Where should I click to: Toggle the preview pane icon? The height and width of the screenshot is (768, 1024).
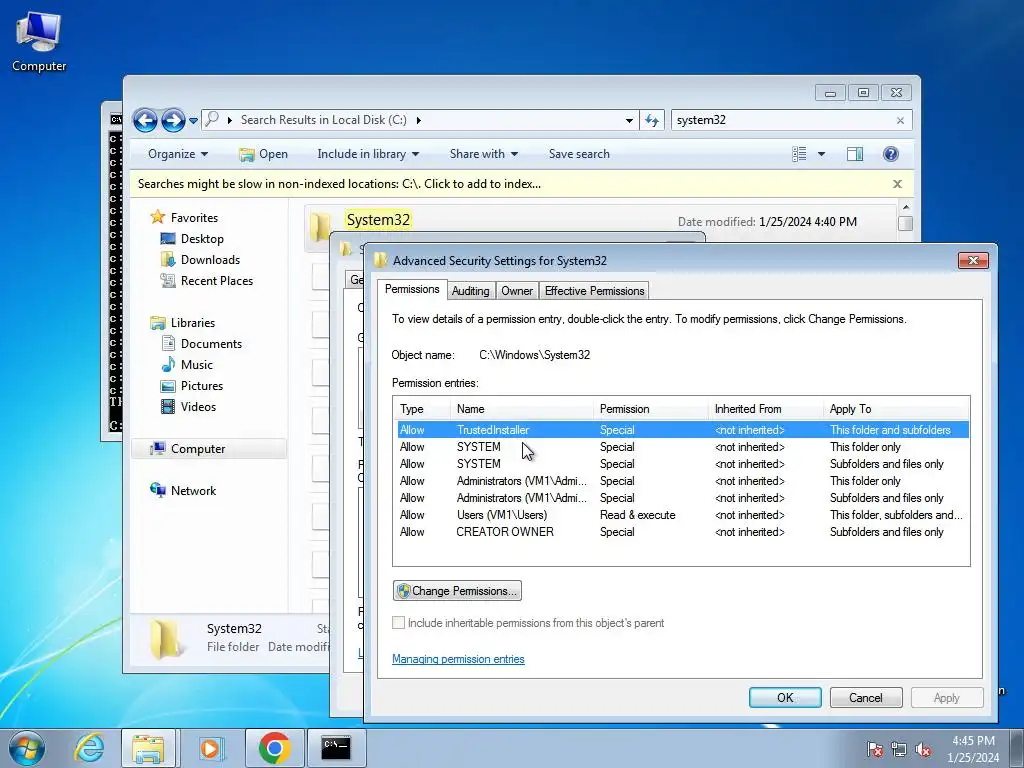pyautogui.click(x=855, y=154)
